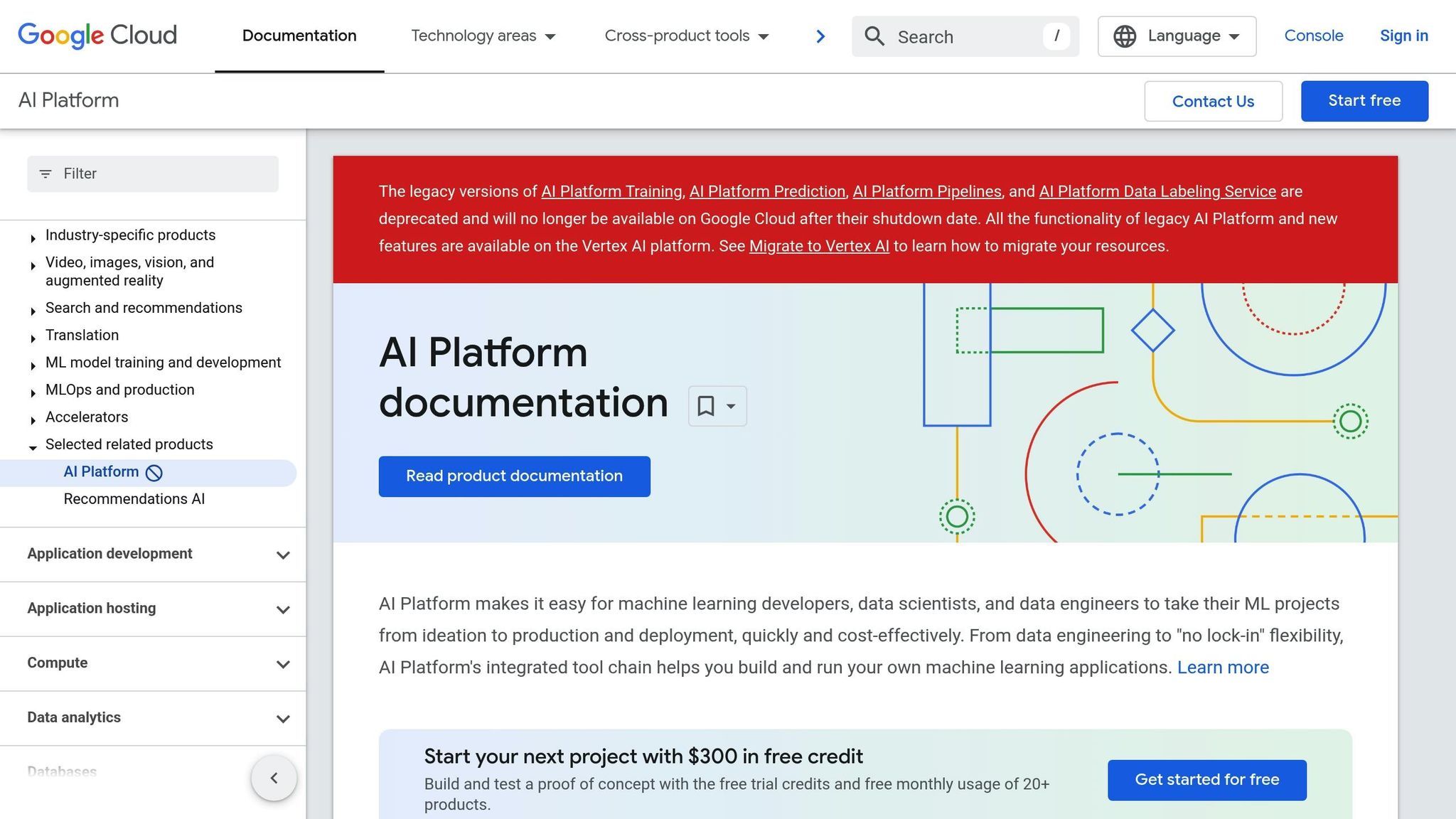Follow the Migrate to Vertex AI link
This screenshot has width=1456, height=819.
(819, 246)
